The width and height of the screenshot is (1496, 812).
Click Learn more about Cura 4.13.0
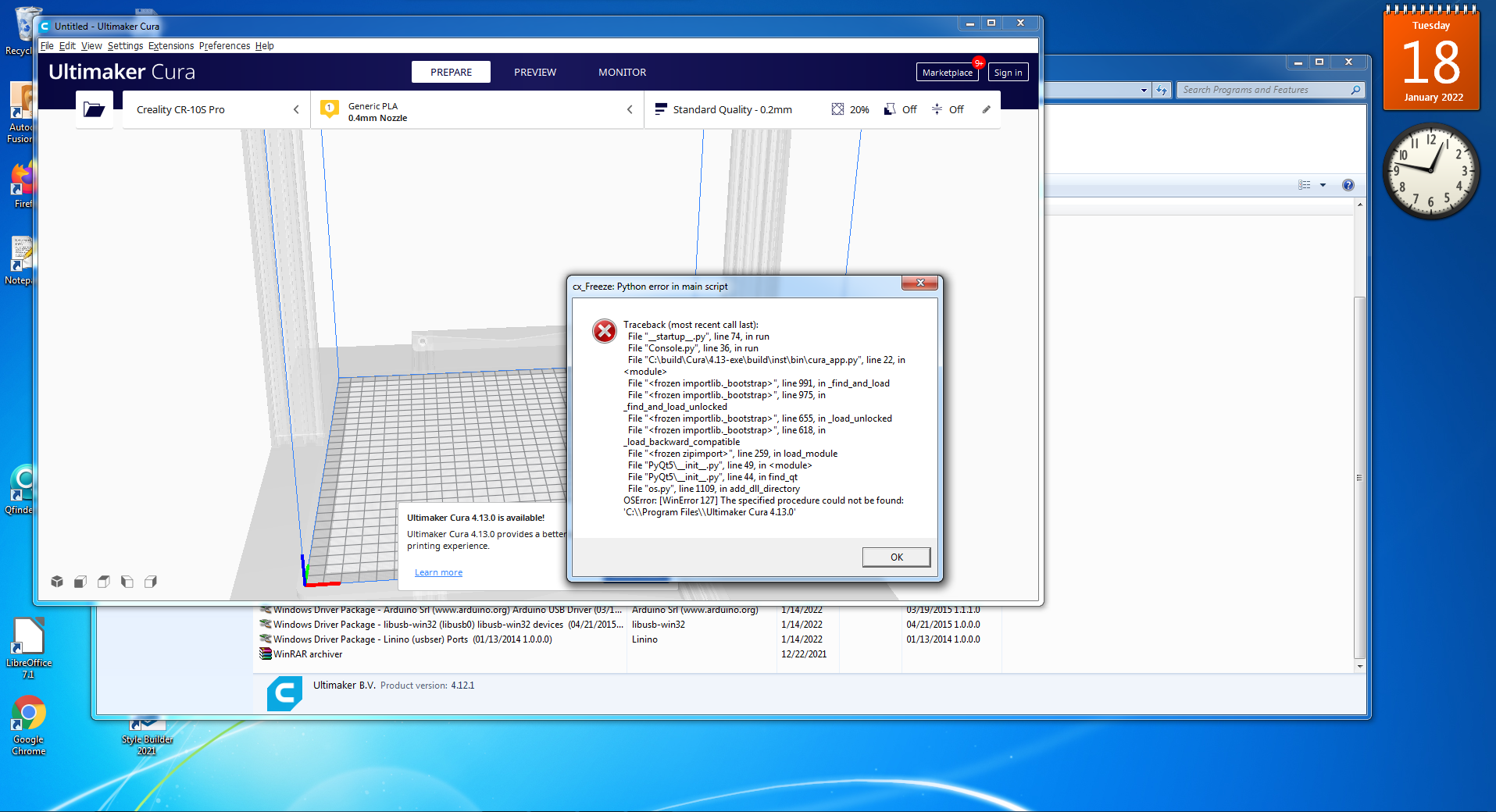pyautogui.click(x=437, y=572)
